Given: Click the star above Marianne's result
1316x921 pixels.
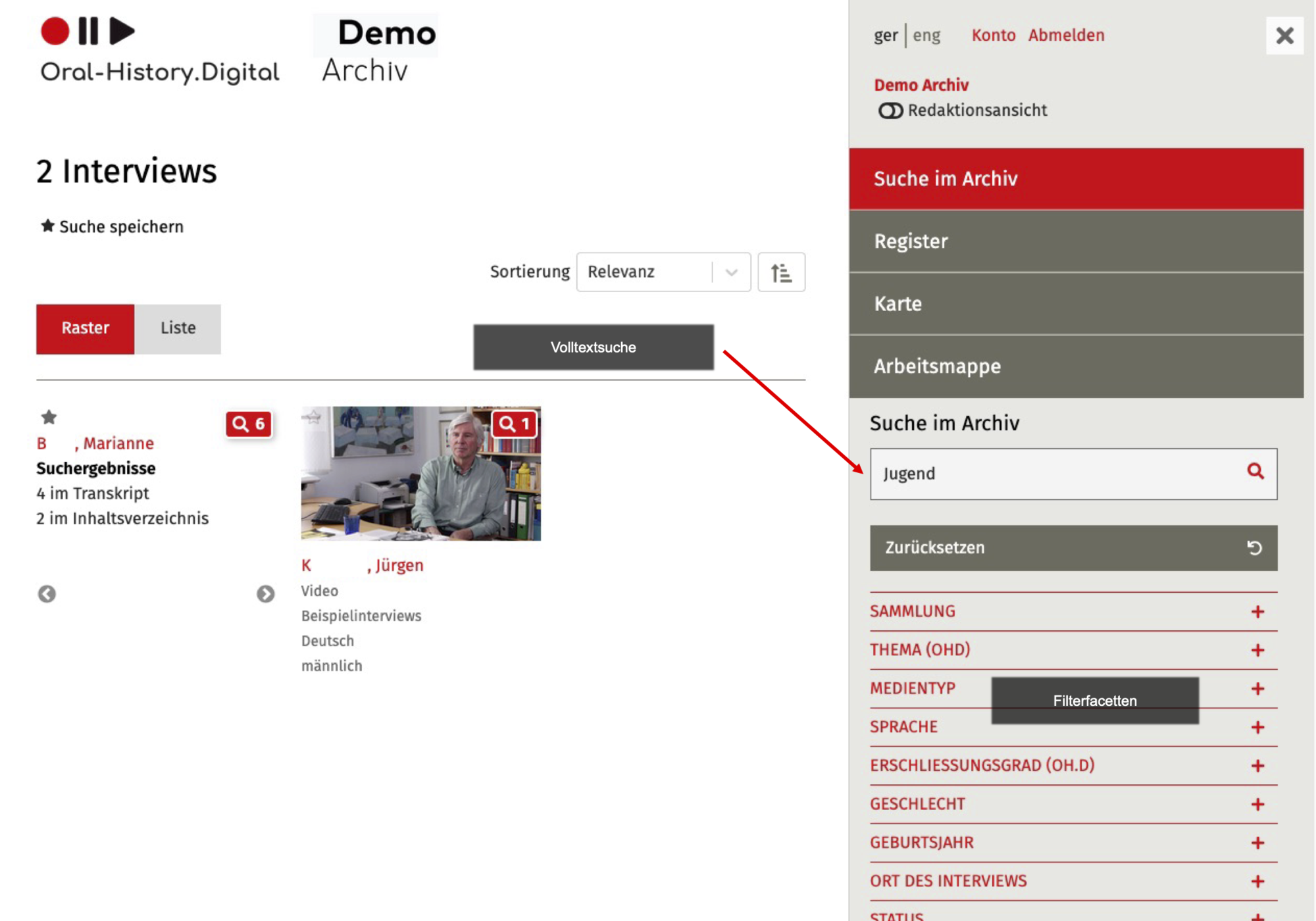Looking at the screenshot, I should pyautogui.click(x=49, y=417).
